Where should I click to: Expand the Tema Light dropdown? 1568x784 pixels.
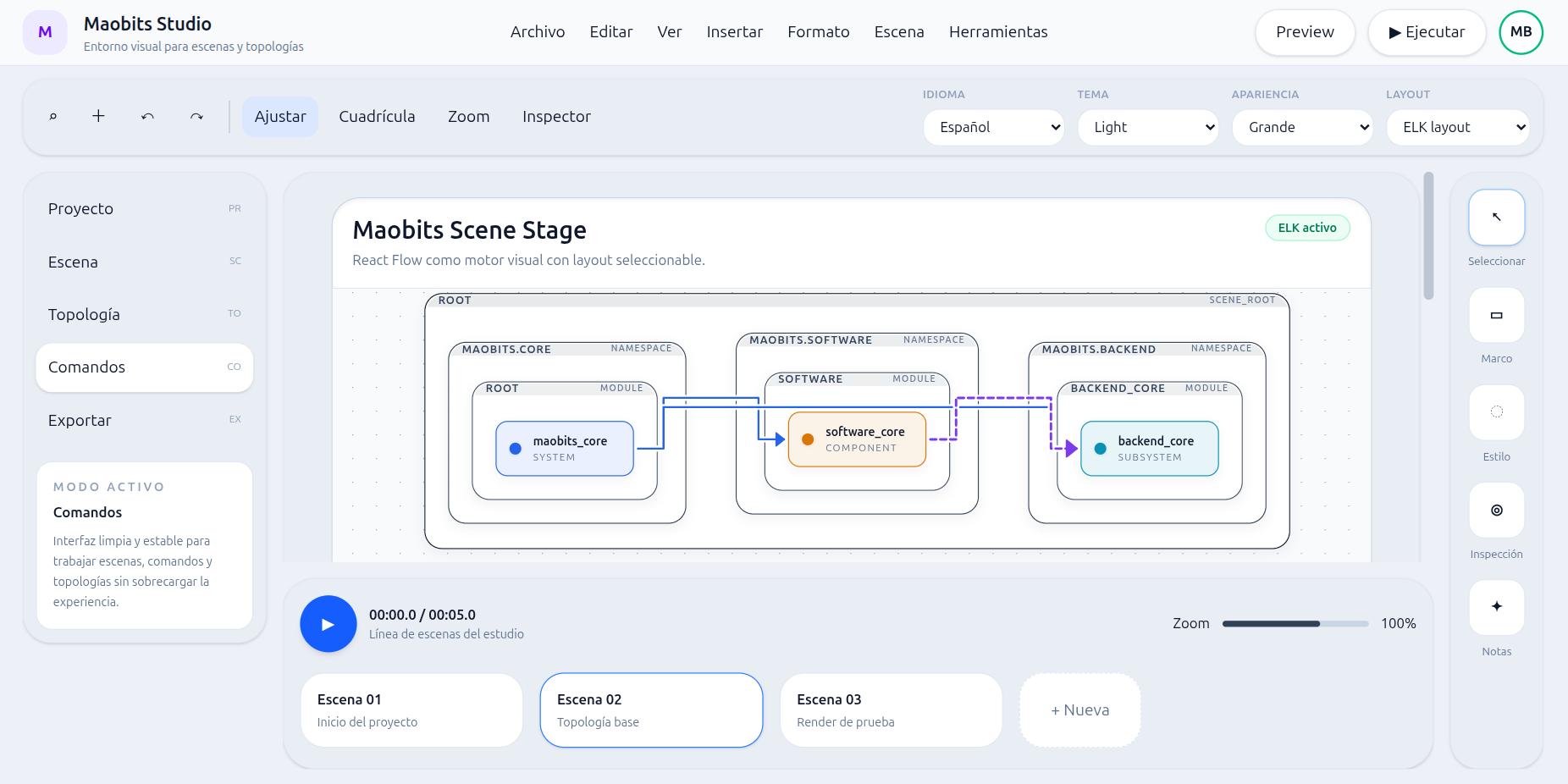[x=1147, y=128]
